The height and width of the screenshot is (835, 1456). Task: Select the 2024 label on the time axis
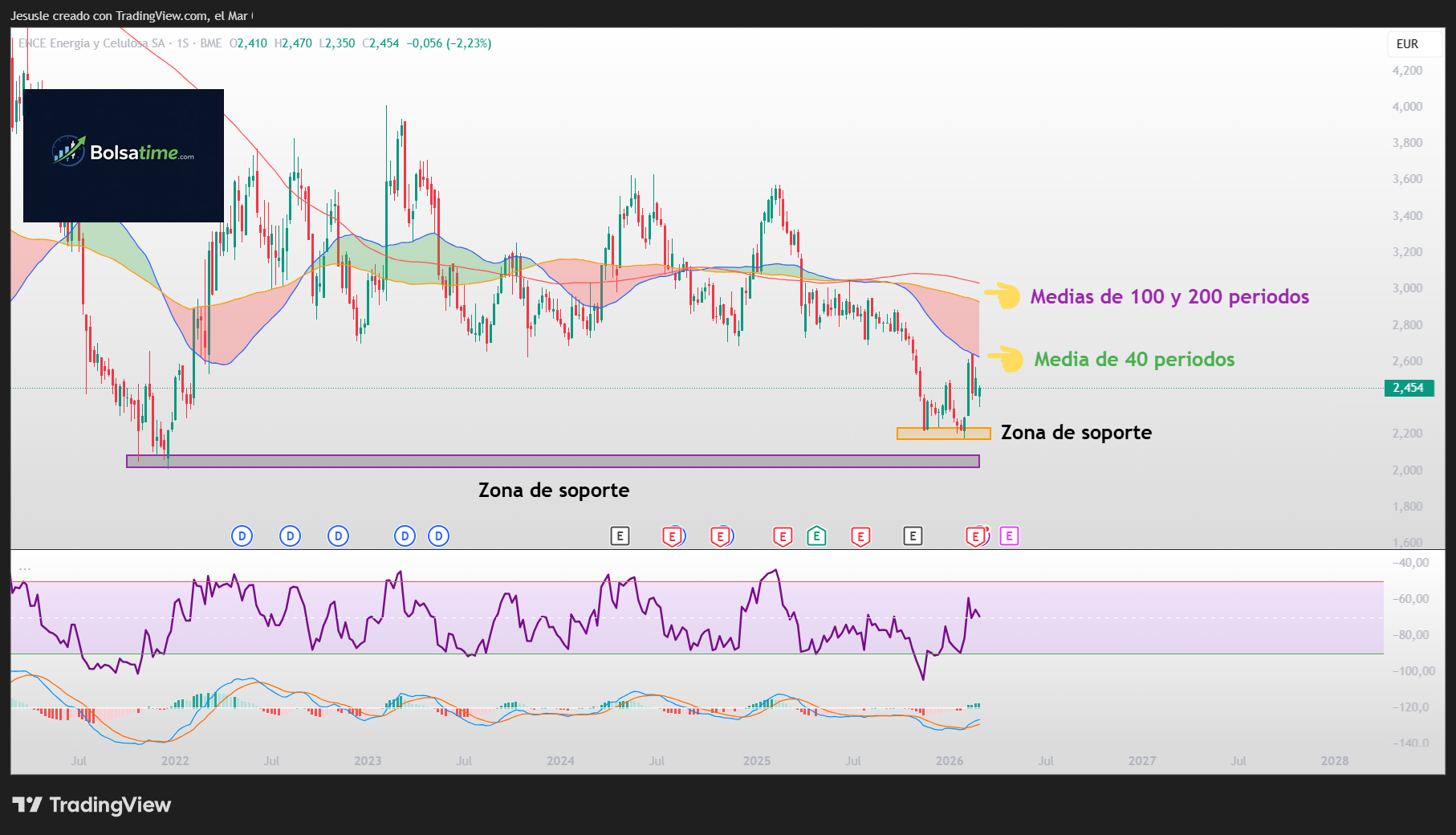560,760
